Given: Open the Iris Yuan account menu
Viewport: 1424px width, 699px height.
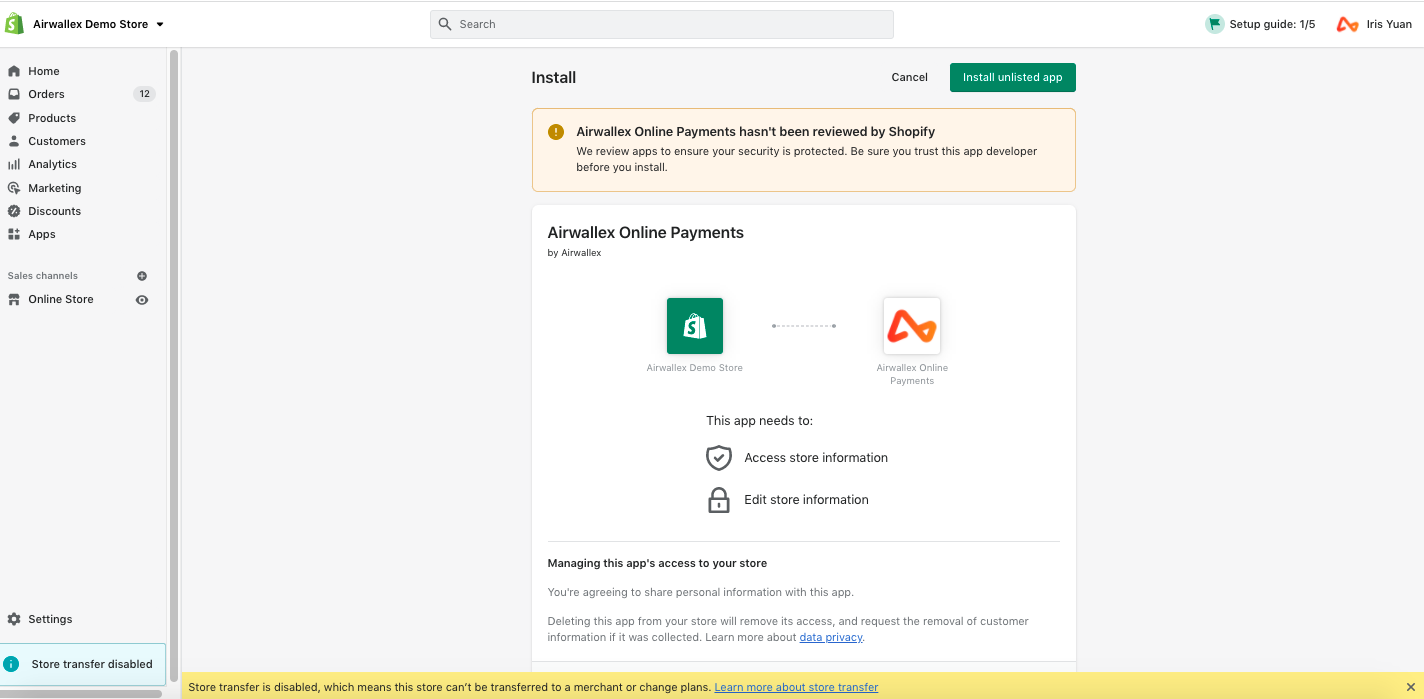Looking at the screenshot, I should pyautogui.click(x=1388, y=24).
